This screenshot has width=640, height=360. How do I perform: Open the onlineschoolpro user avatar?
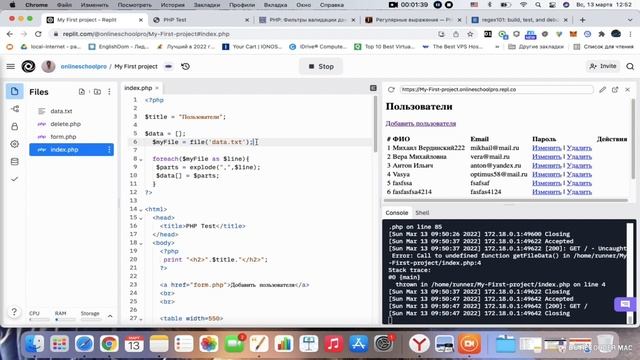[48, 66]
